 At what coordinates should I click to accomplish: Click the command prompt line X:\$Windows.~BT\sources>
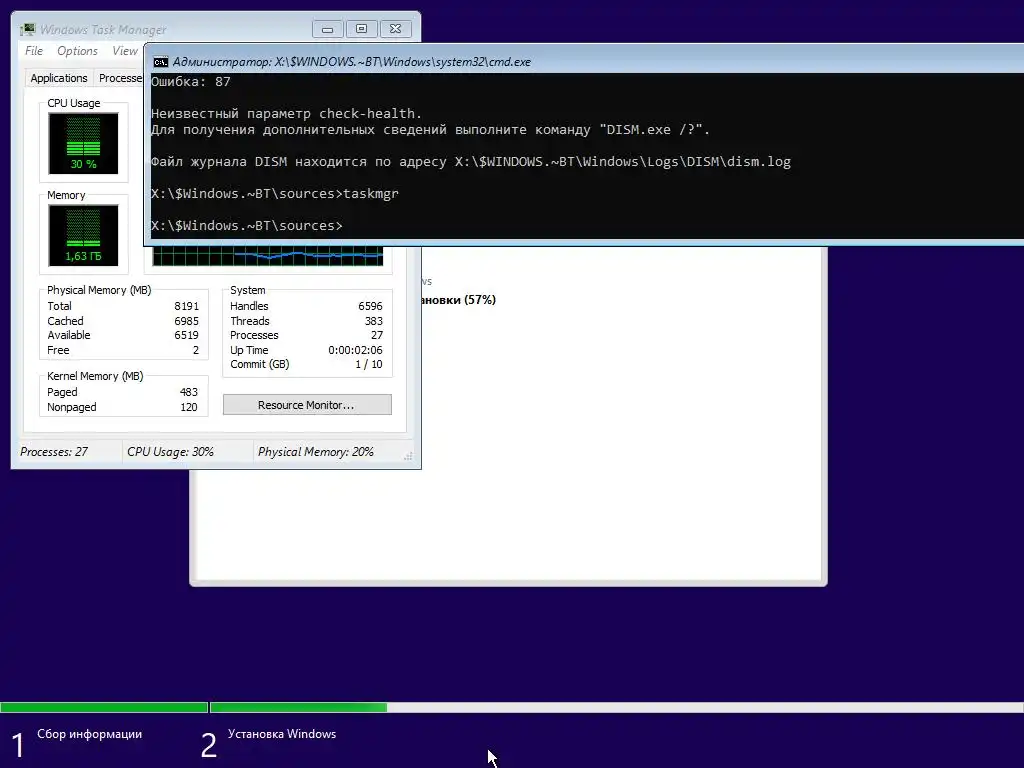(247, 226)
